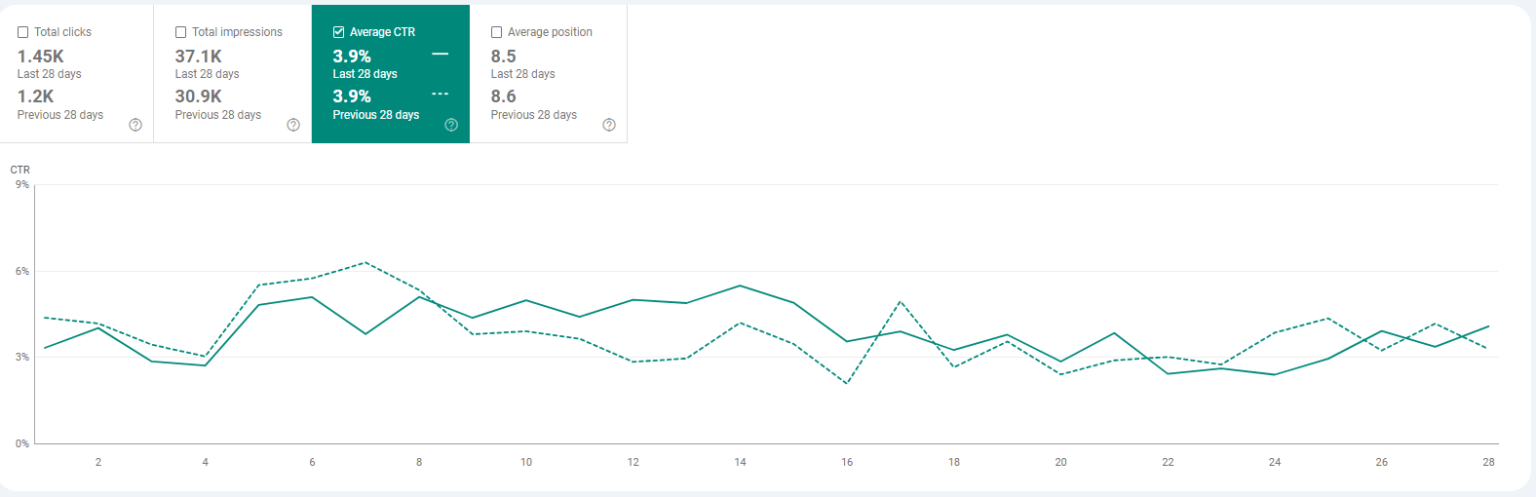Screen dimensions: 1536x497
Task: Click the dashed line legend on Average CTR card
Action: pos(440,96)
